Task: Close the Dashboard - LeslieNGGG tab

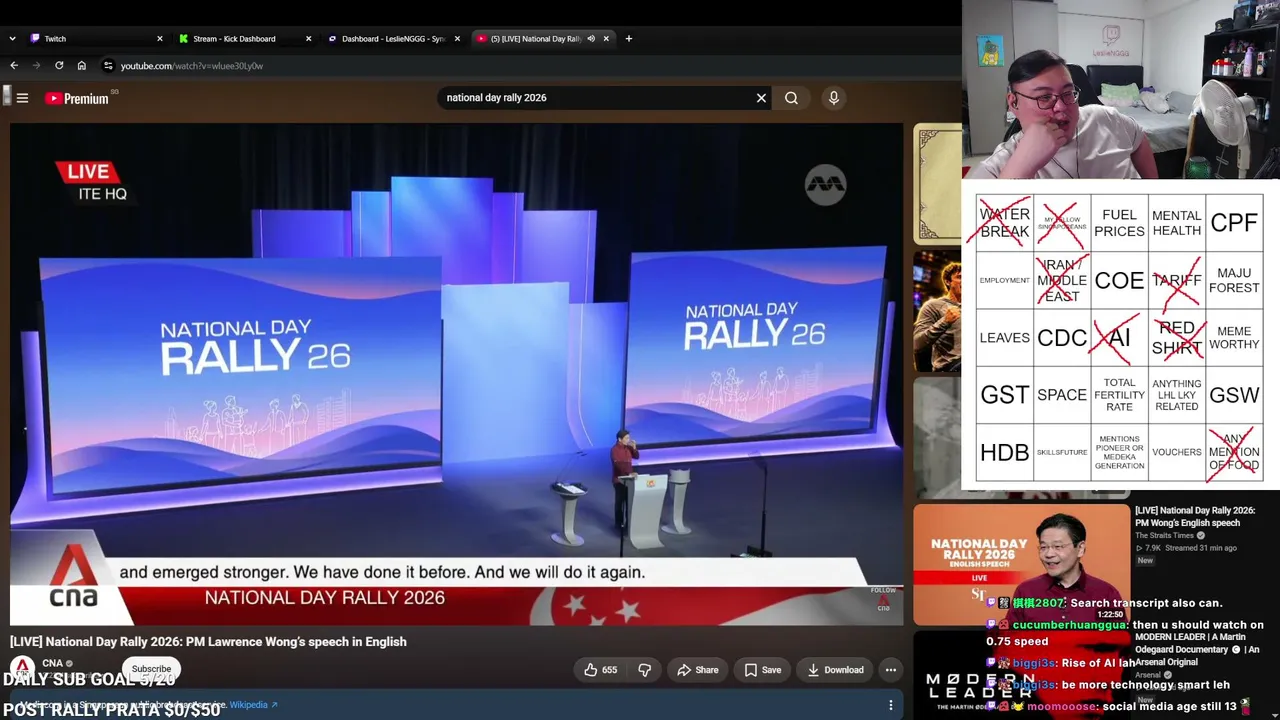Action: (x=458, y=39)
